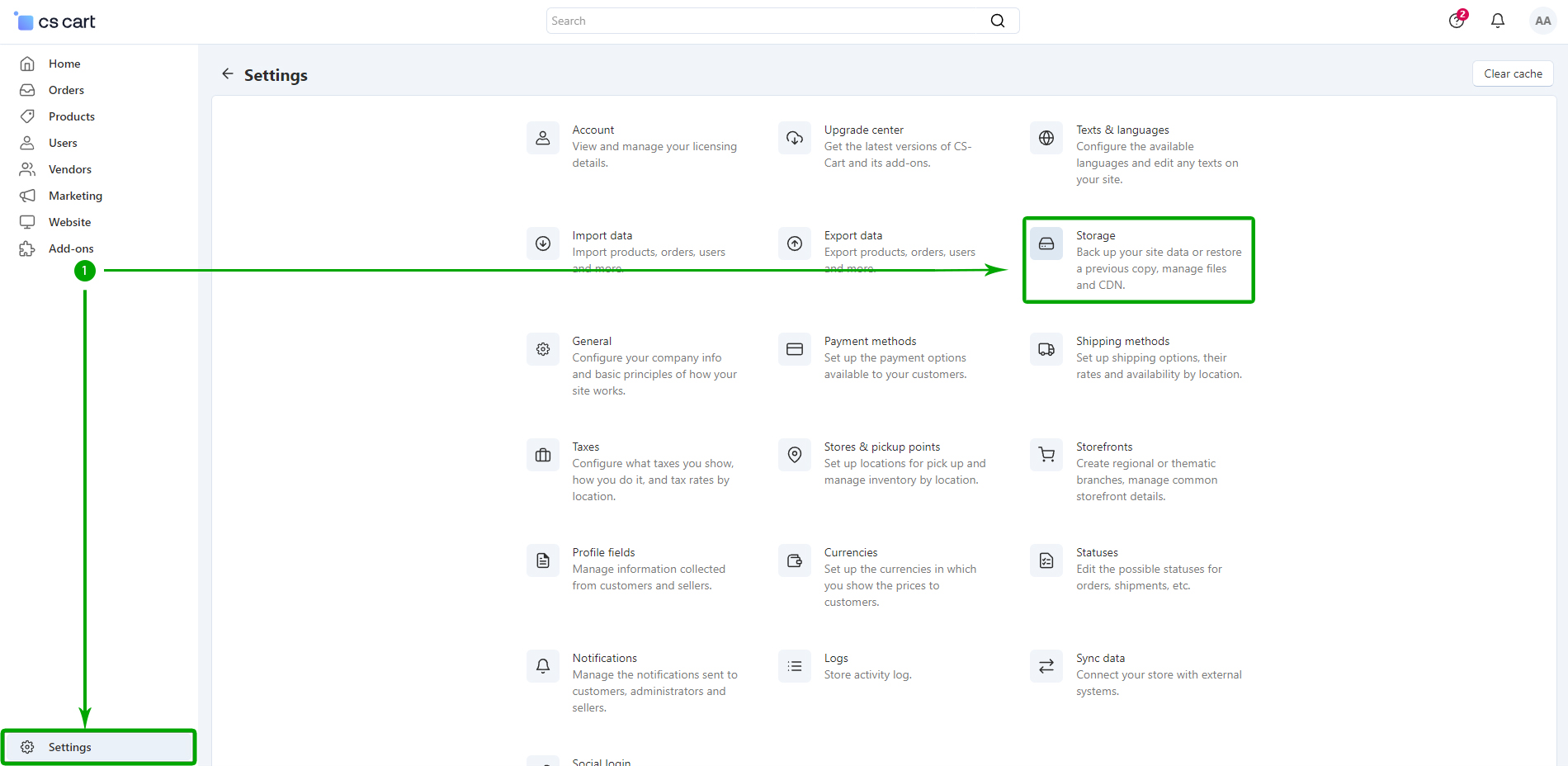
Task: Navigate to Vendors in sidebar
Action: tap(70, 169)
